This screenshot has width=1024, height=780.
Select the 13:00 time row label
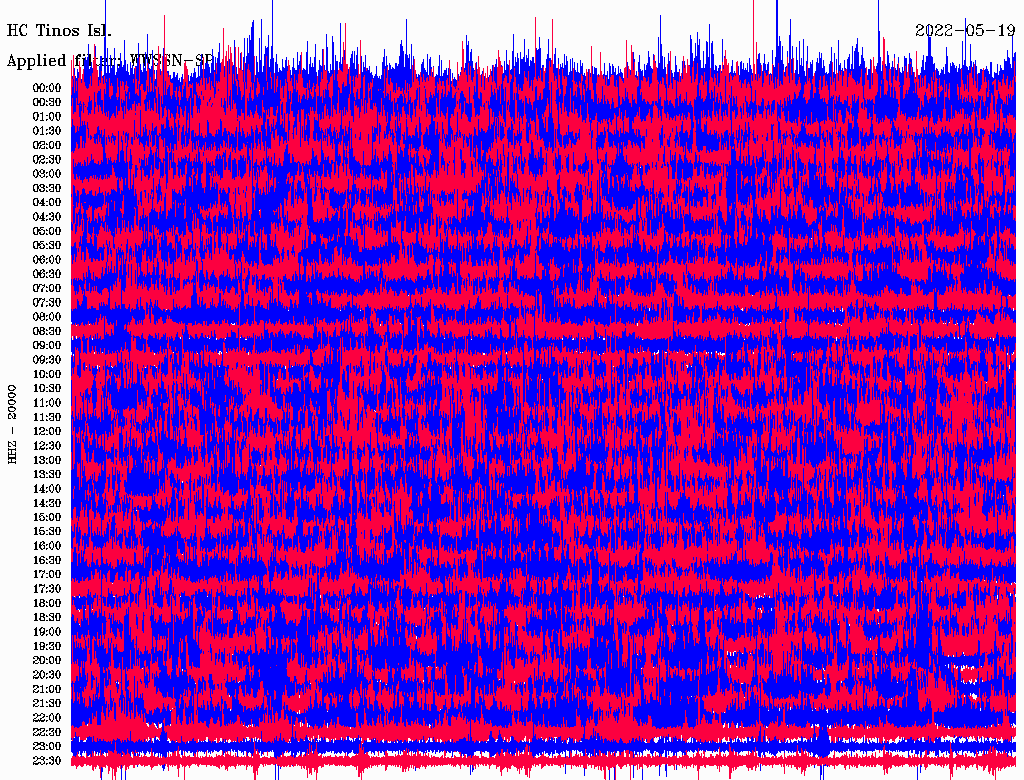click(47, 460)
